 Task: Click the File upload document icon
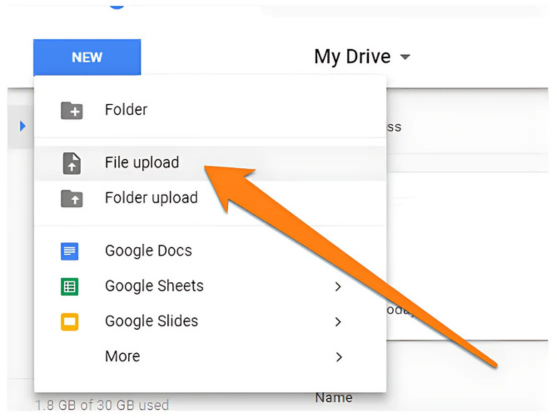72,163
